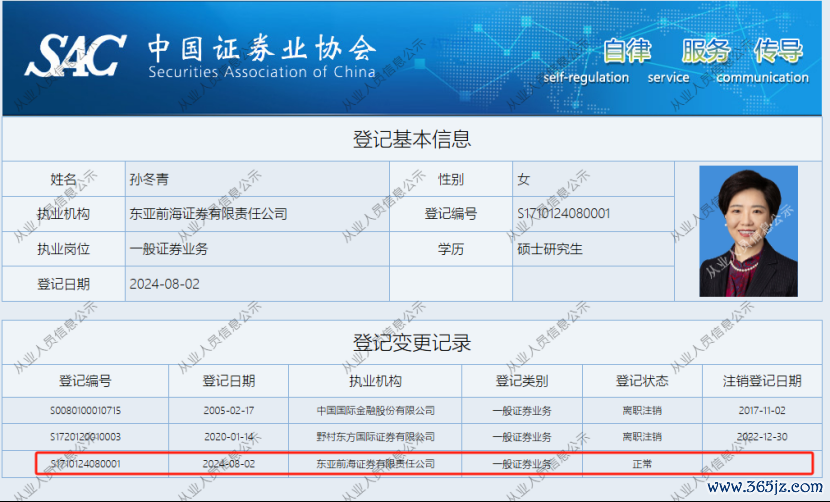Select the name value 孙冬青
The height and width of the screenshot is (502, 830).
click(149, 179)
